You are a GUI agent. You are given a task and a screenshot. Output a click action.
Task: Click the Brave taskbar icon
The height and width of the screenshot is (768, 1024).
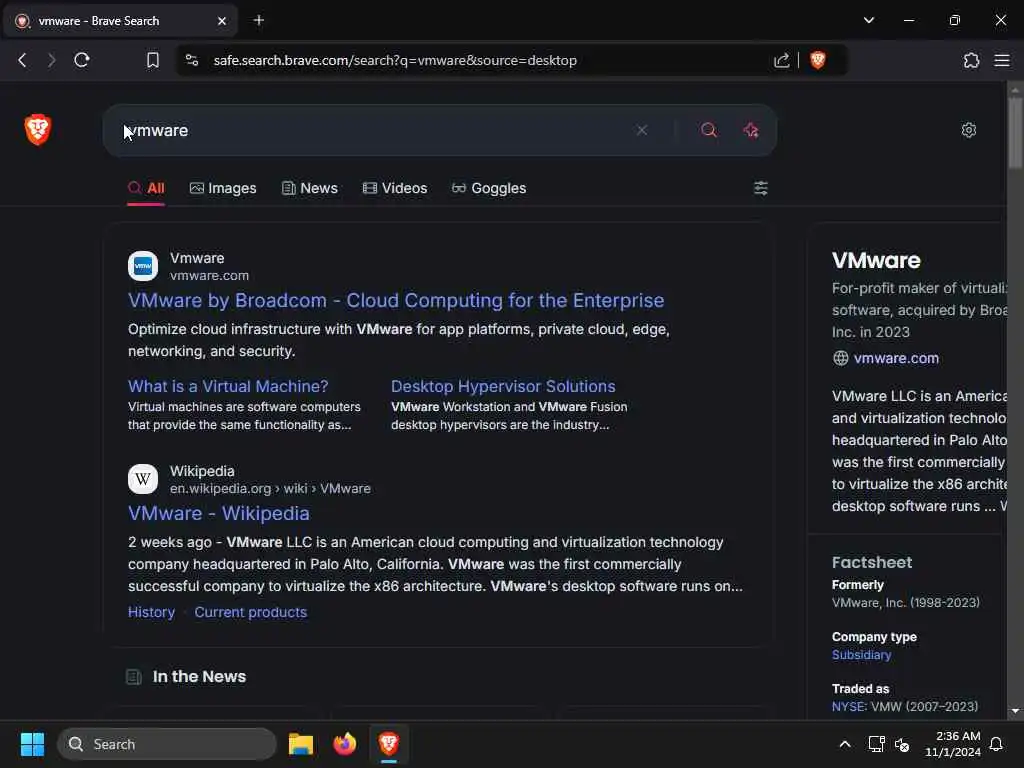[x=389, y=744]
